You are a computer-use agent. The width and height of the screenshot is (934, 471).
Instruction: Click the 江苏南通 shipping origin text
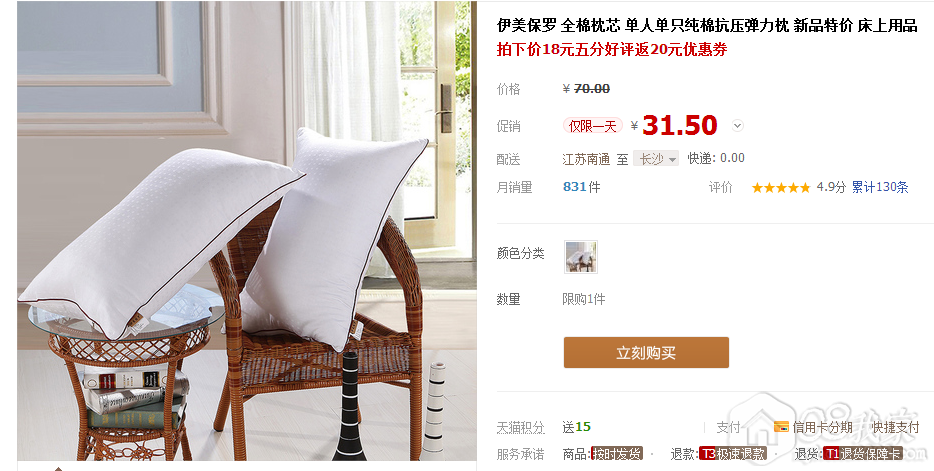pos(586,159)
